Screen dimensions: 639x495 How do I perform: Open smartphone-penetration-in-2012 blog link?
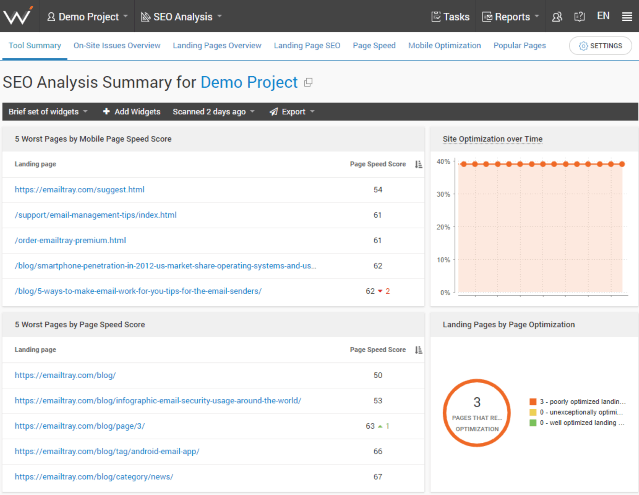[x=165, y=266]
